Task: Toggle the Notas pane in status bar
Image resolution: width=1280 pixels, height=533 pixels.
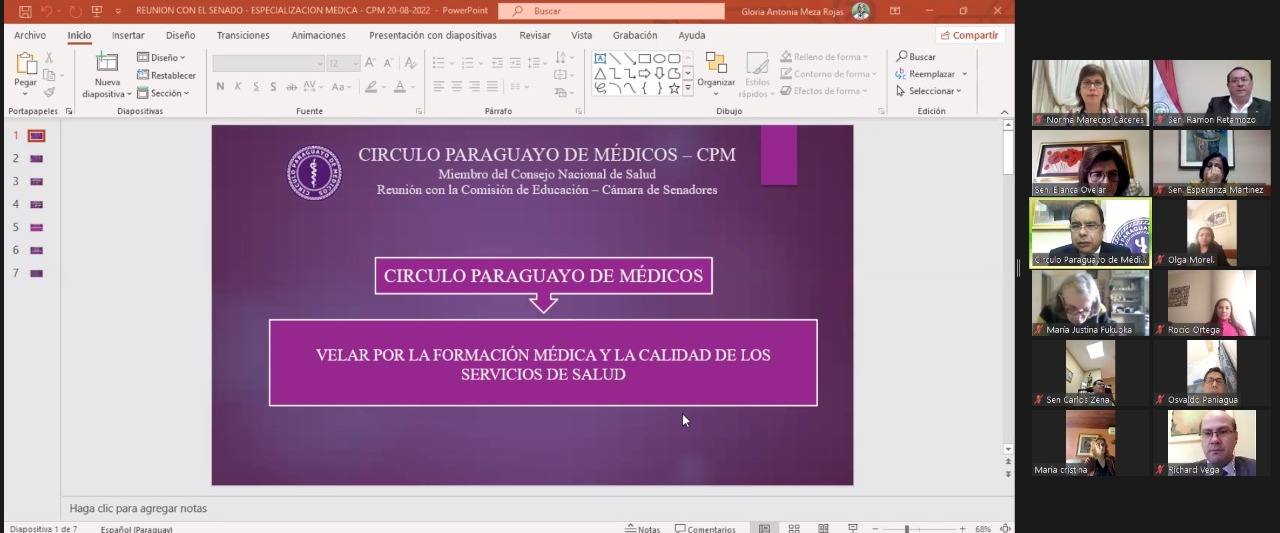Action: pos(642,528)
